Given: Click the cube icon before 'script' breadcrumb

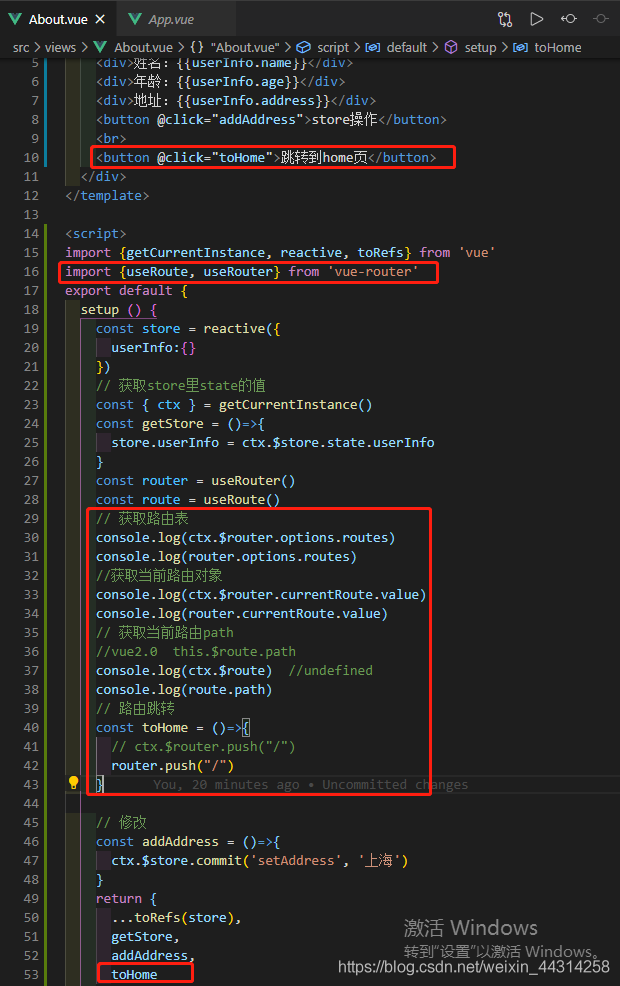Looking at the screenshot, I should [304, 47].
